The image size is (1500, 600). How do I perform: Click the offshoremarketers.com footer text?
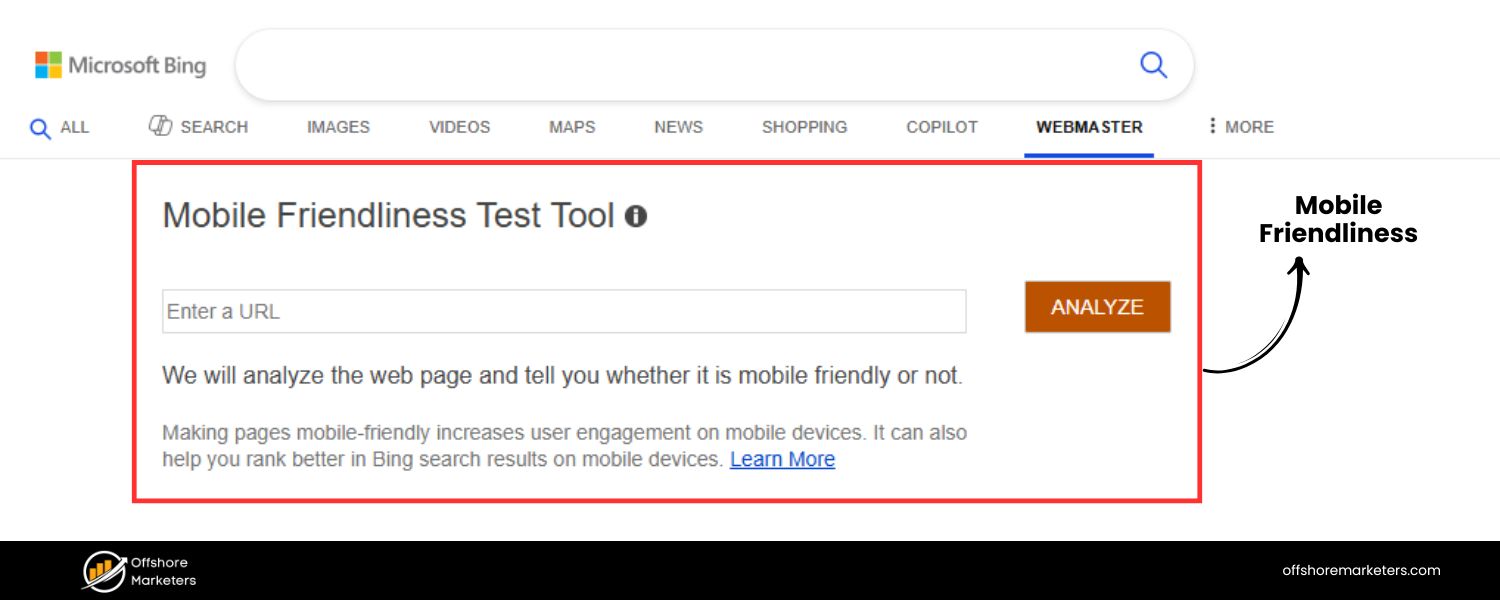(x=1361, y=570)
